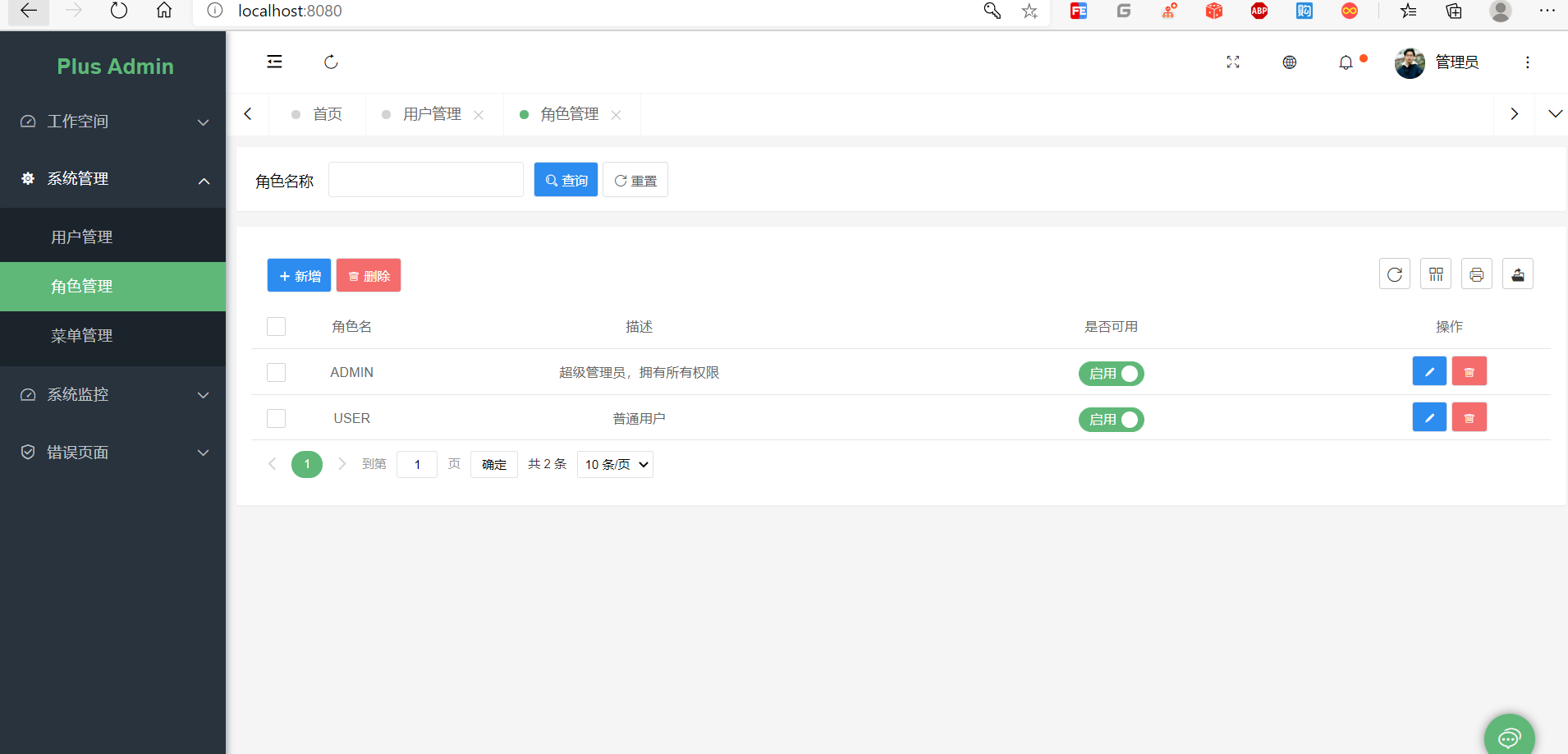Click the 超级管理员，拥有所有权限 description cell
Screen dimensions: 1568x754
639,373
